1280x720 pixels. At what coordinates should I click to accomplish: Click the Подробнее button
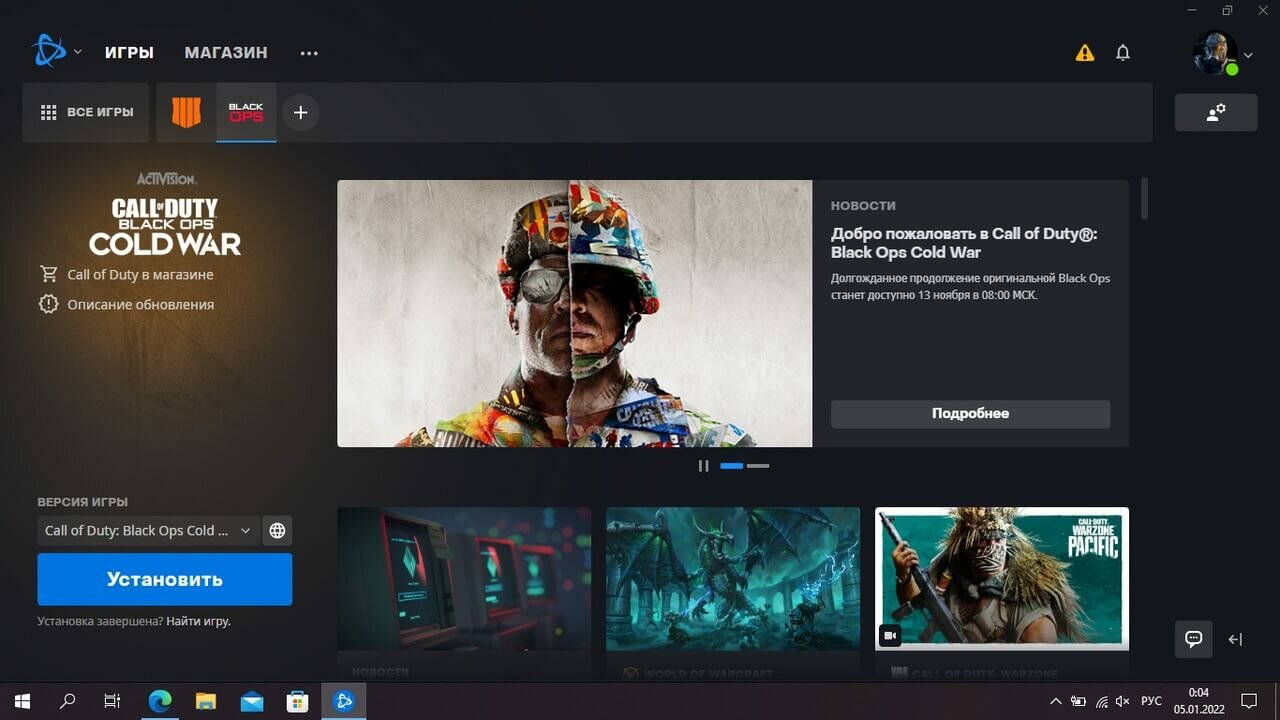970,414
